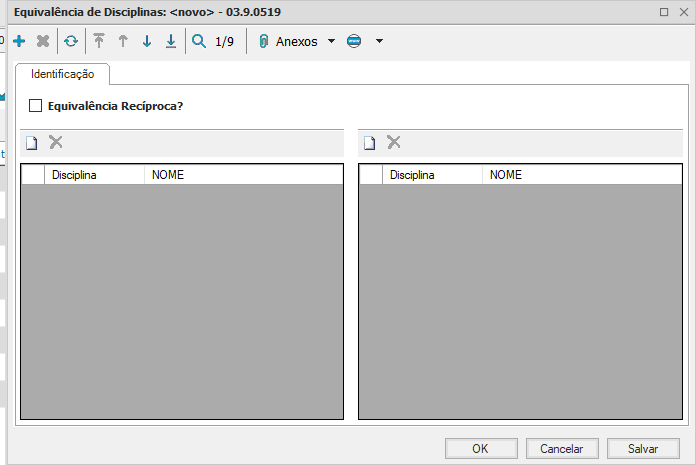
Task: Click new row icon in left grid
Action: 32,143
